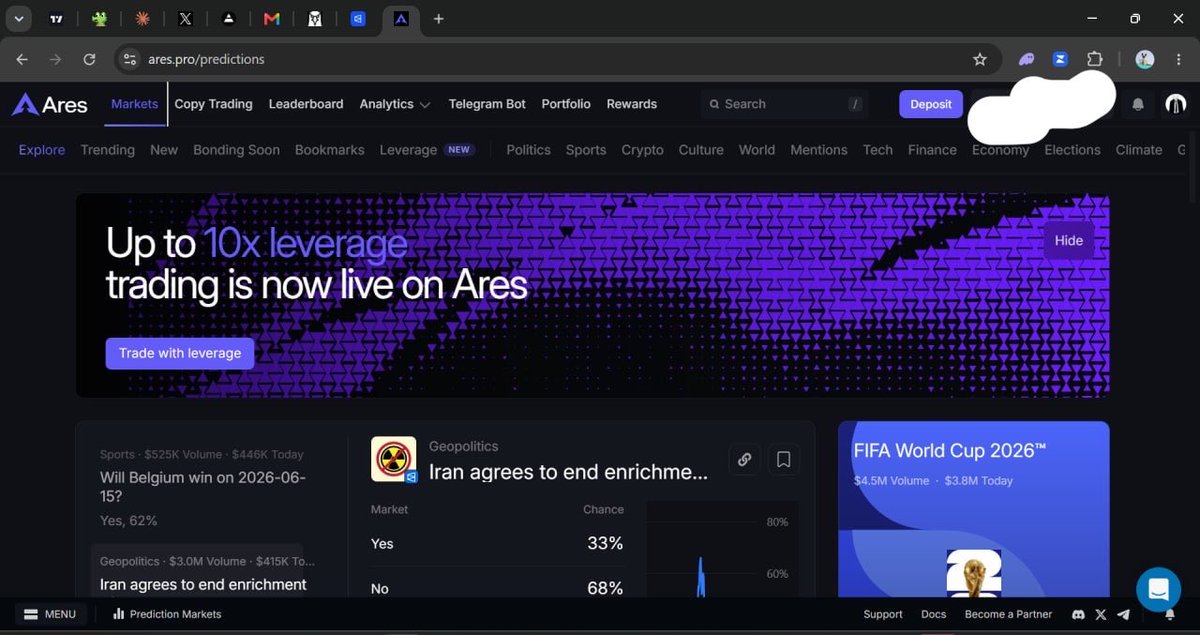
Task: Go to the Markets tab
Action: coord(135,104)
